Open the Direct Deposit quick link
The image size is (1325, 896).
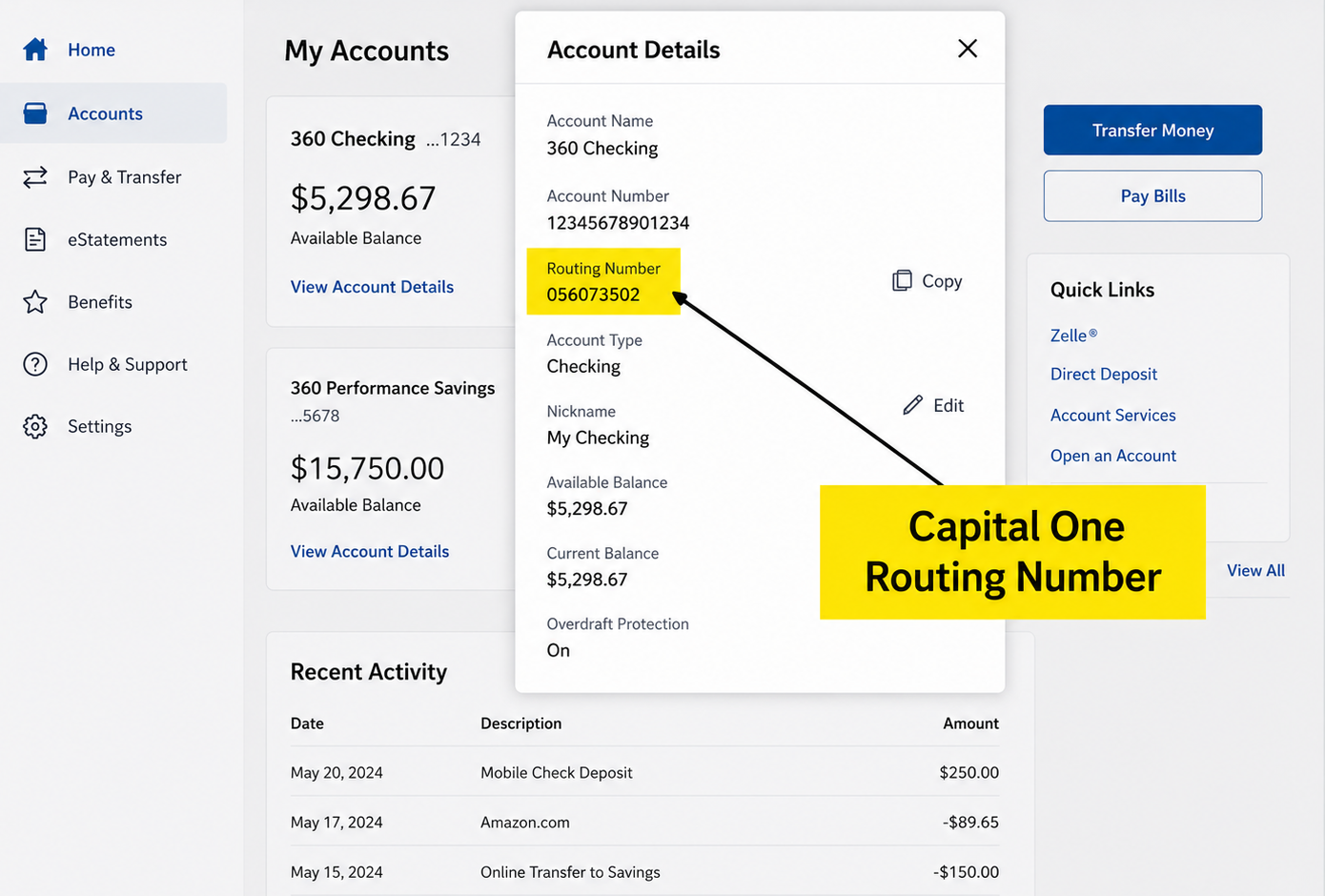click(1104, 374)
